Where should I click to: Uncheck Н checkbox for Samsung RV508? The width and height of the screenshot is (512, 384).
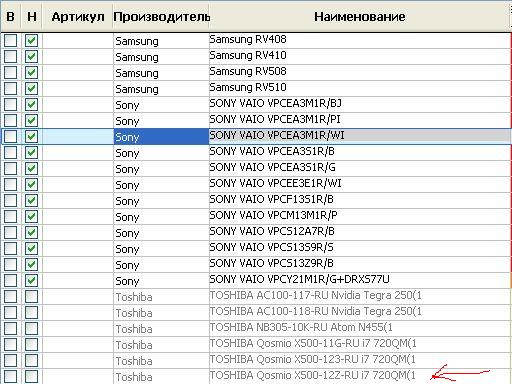(32, 73)
